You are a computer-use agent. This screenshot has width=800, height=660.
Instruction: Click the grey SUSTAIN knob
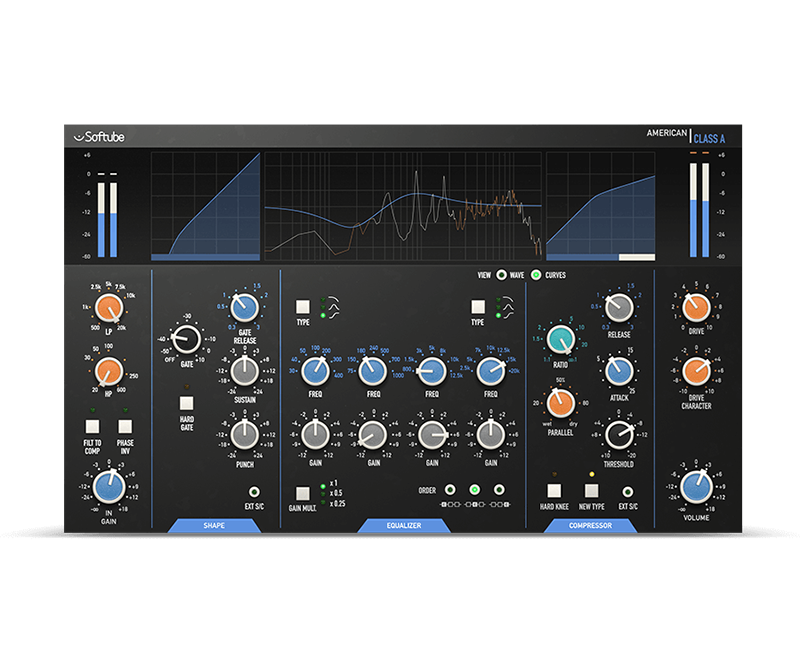[245, 371]
